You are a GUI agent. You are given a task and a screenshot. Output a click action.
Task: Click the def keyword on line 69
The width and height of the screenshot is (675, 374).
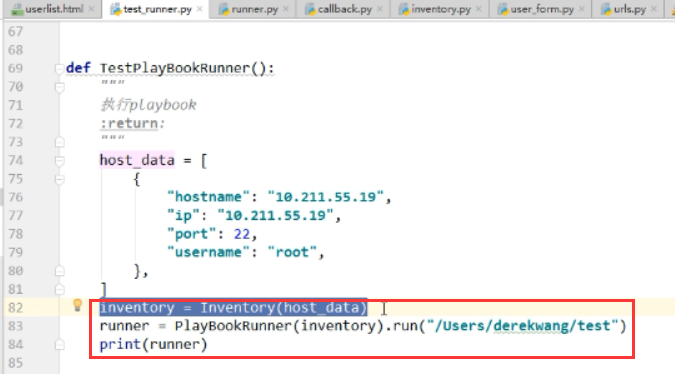(x=78, y=68)
